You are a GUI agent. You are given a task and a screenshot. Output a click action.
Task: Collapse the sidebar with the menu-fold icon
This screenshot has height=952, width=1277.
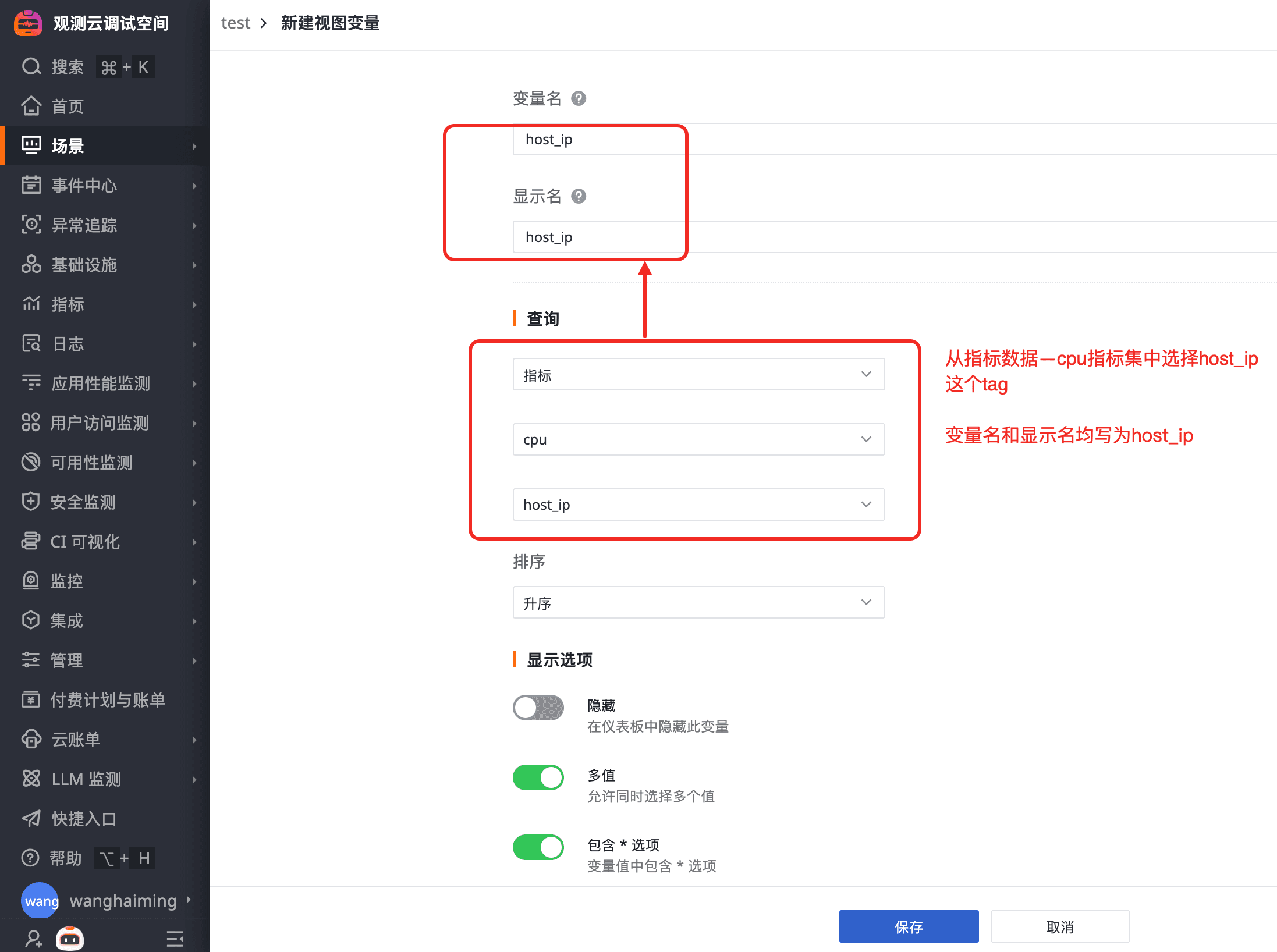point(175,938)
